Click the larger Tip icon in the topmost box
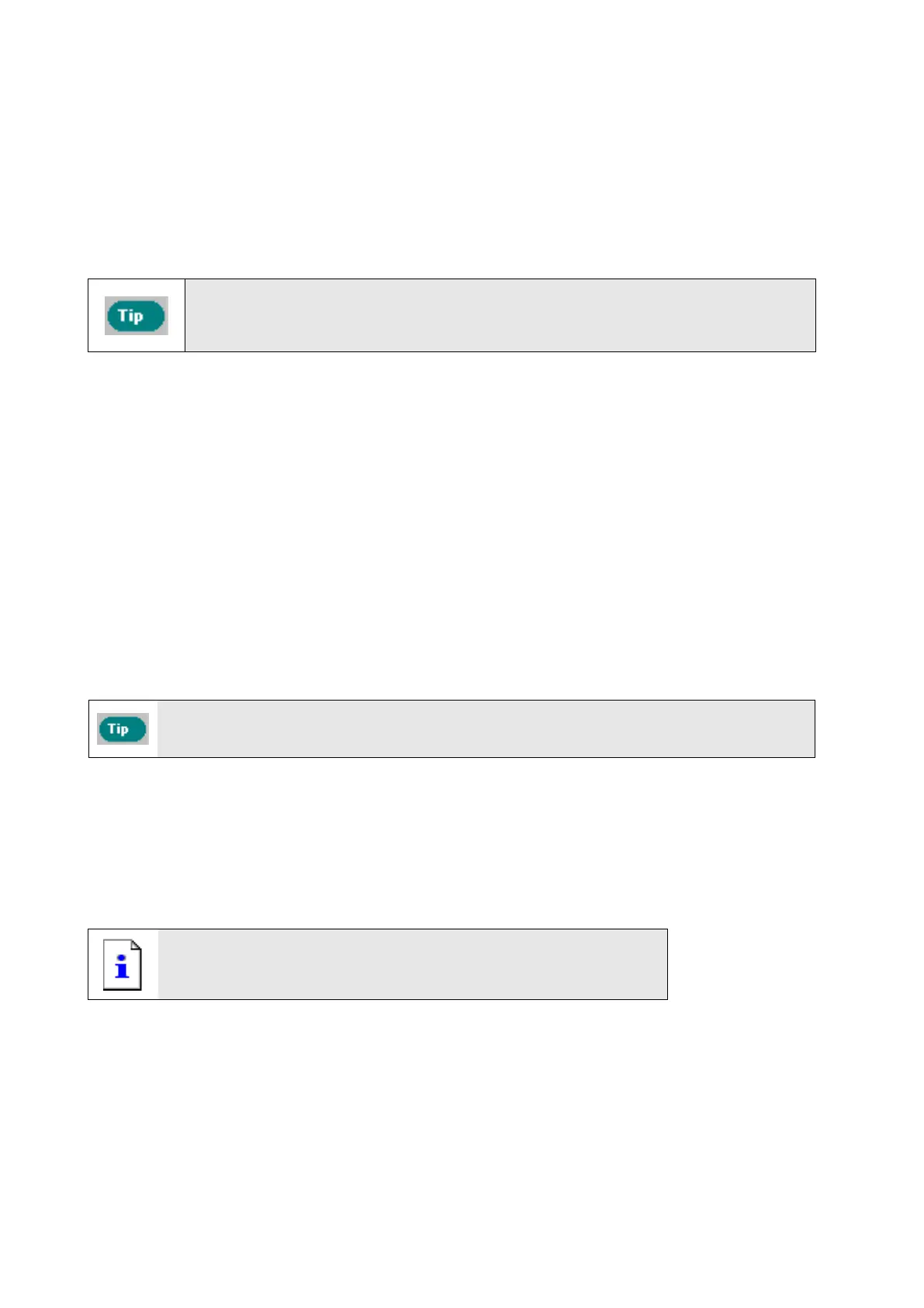 (x=137, y=316)
